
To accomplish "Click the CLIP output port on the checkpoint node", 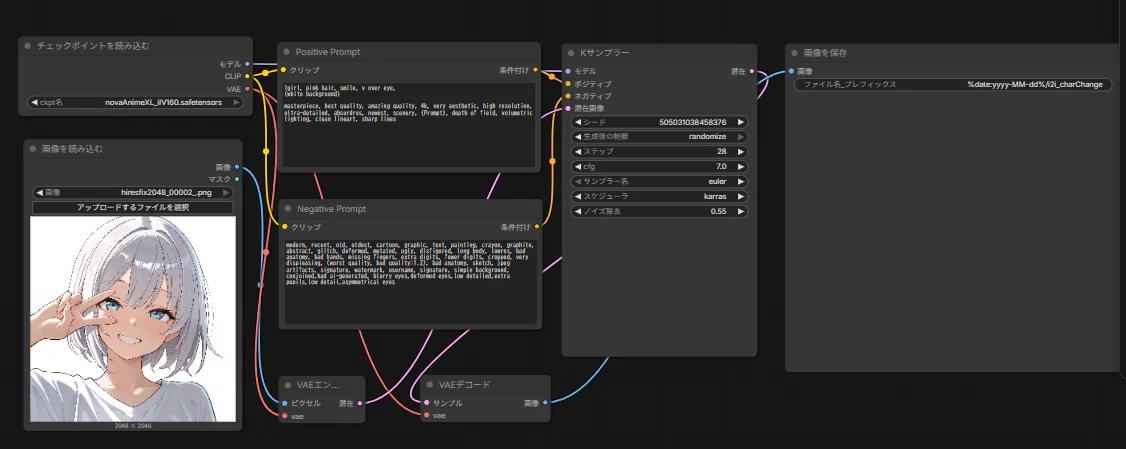I will (248, 75).
